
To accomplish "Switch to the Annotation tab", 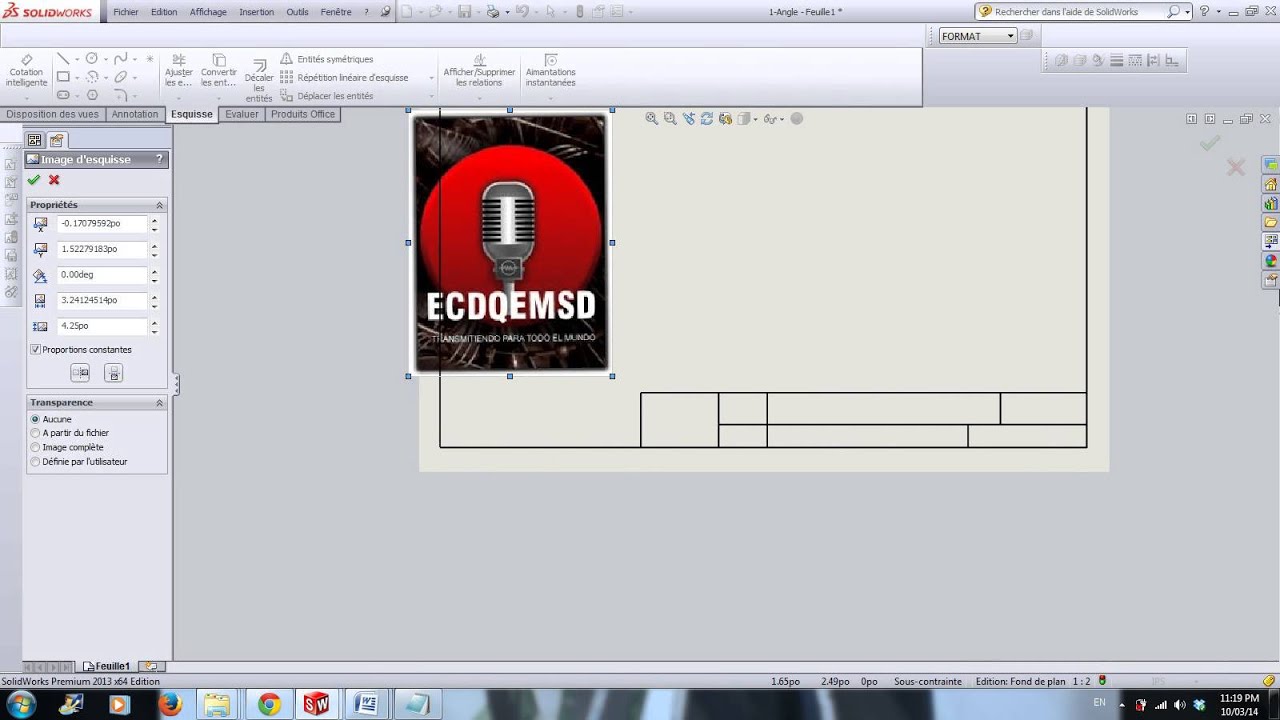I will click(135, 114).
